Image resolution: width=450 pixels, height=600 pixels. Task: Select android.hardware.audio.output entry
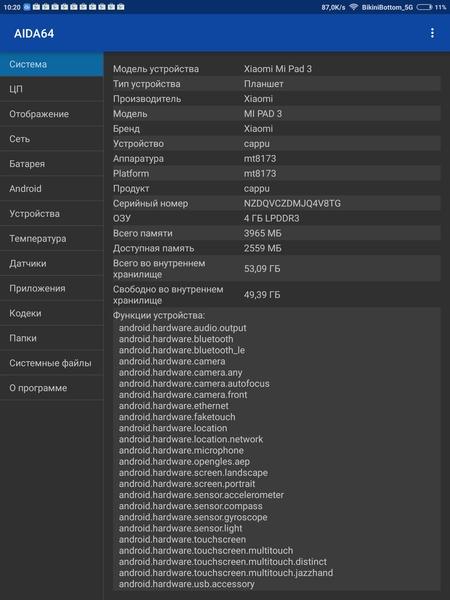[x=183, y=328]
